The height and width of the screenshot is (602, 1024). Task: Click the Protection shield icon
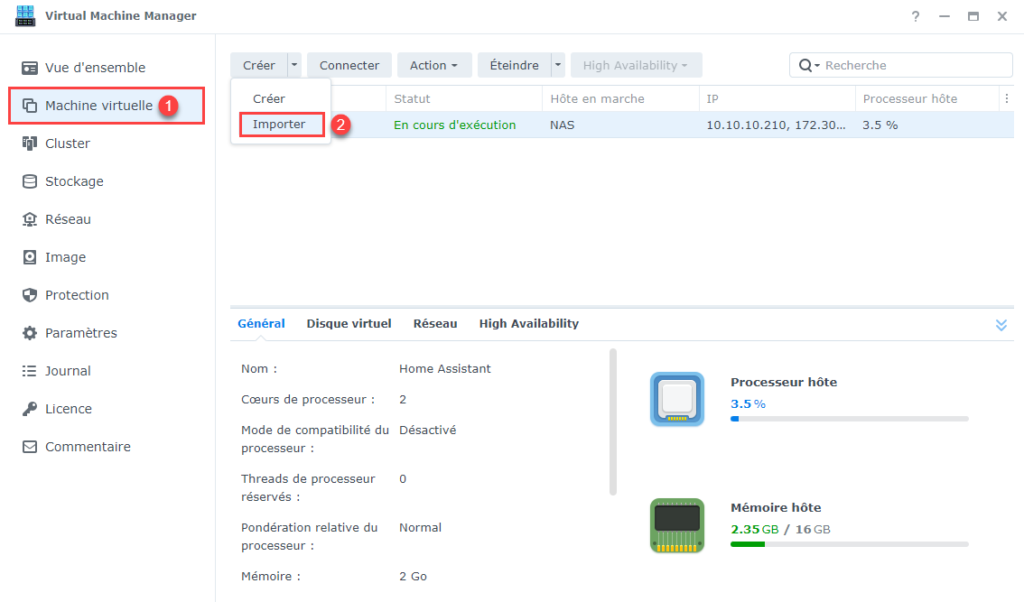coord(29,295)
